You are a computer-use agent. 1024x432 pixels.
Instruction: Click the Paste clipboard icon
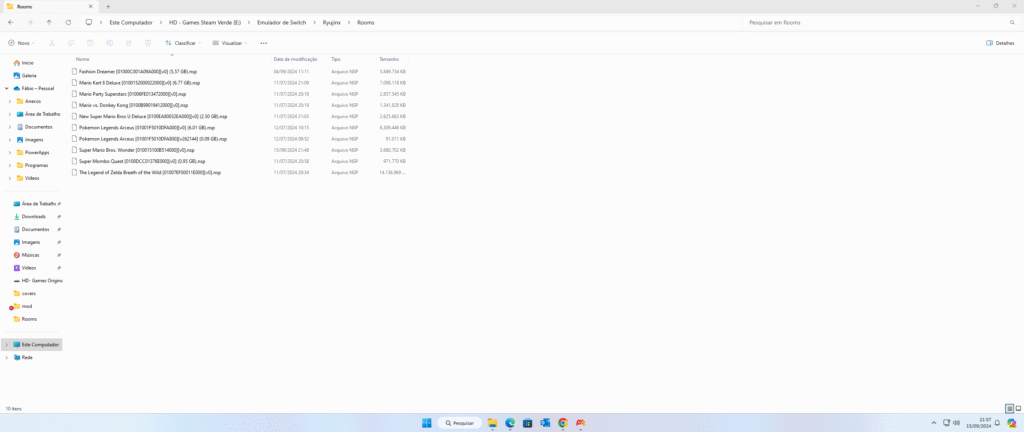(90, 43)
